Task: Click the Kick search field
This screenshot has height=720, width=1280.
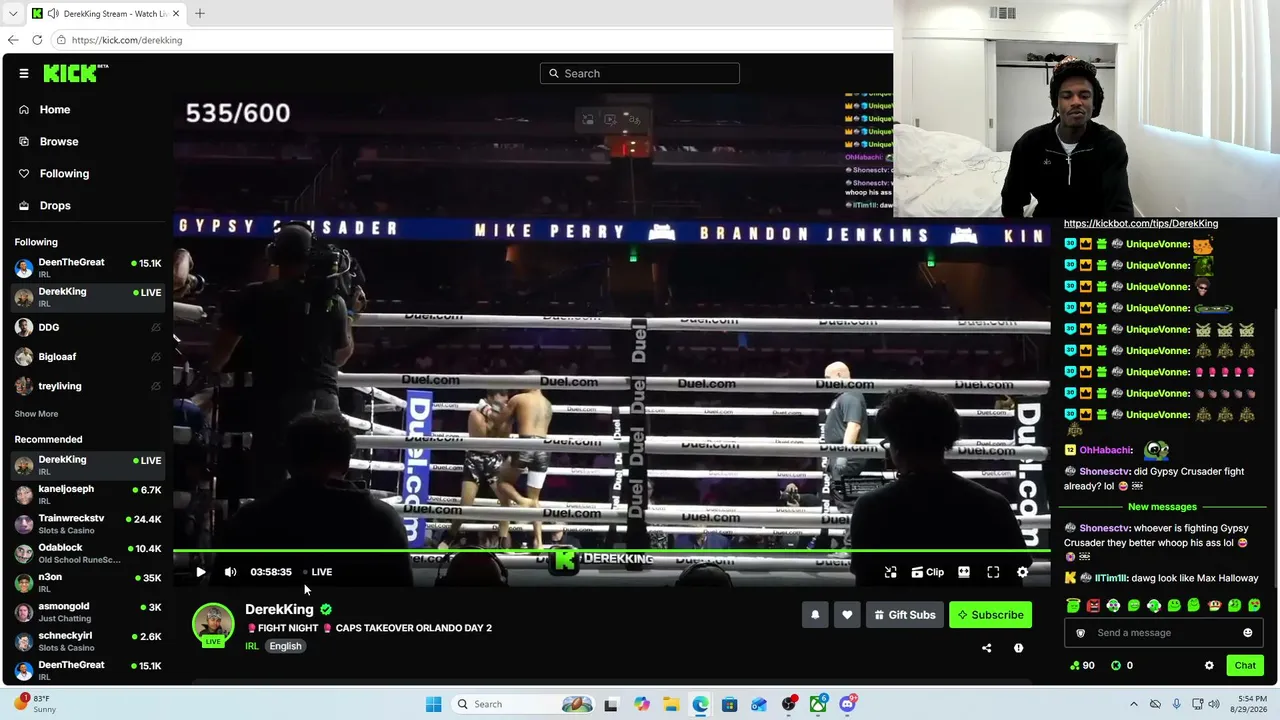Action: 640,73
